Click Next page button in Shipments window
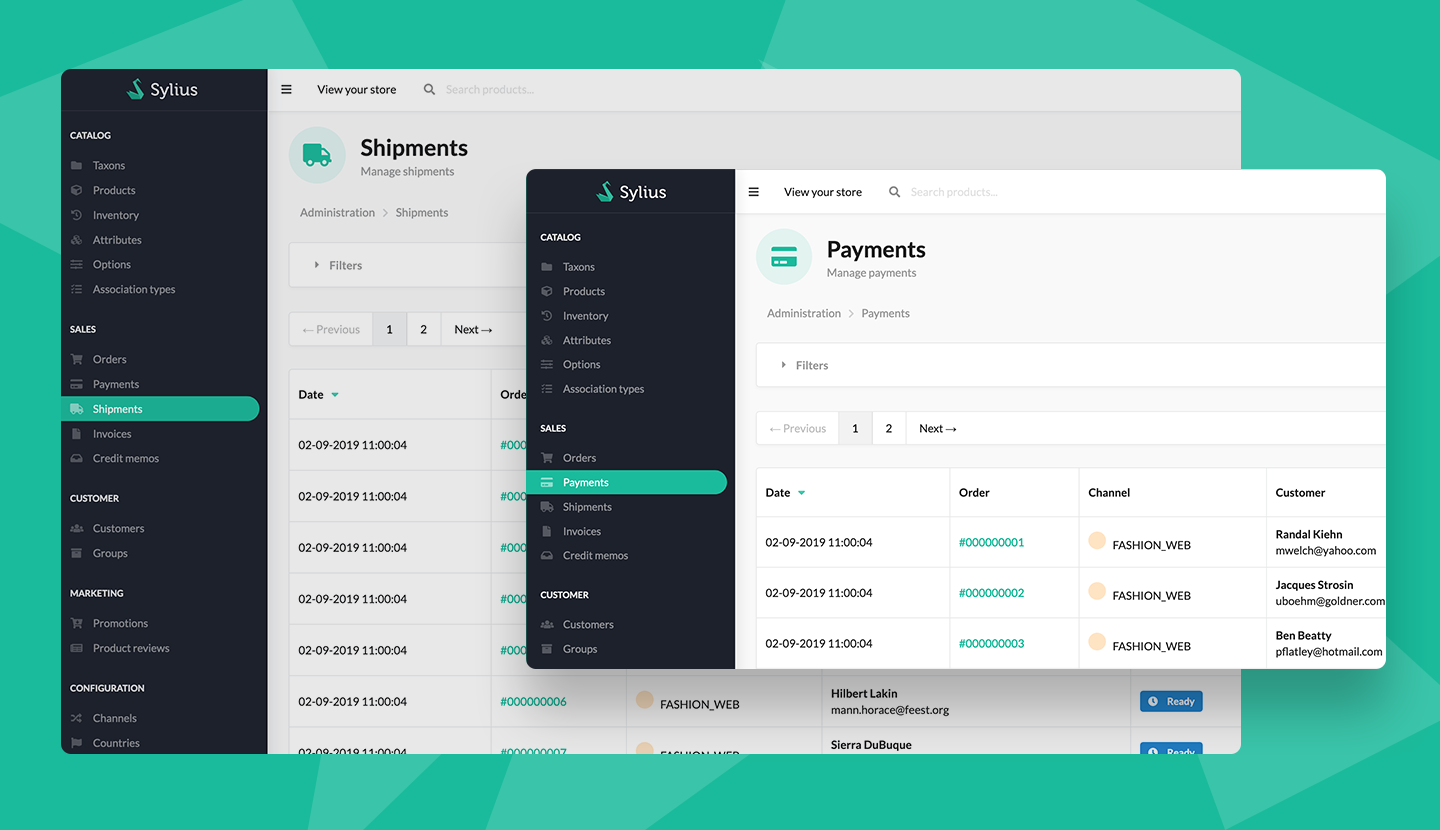The image size is (1440, 830). pos(473,329)
